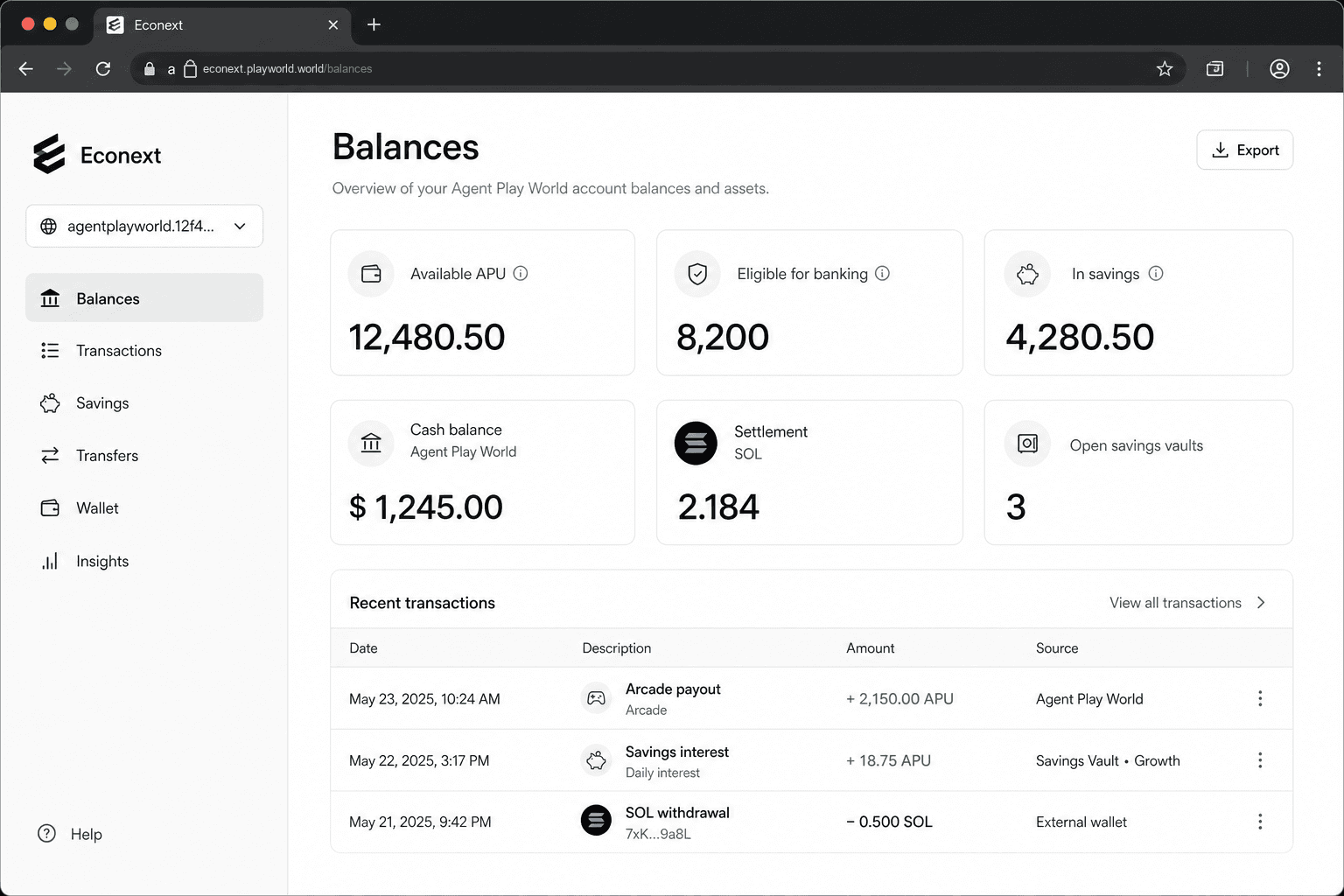Click chevron next to View all transactions
Image resolution: width=1344 pixels, height=896 pixels.
(1261, 603)
